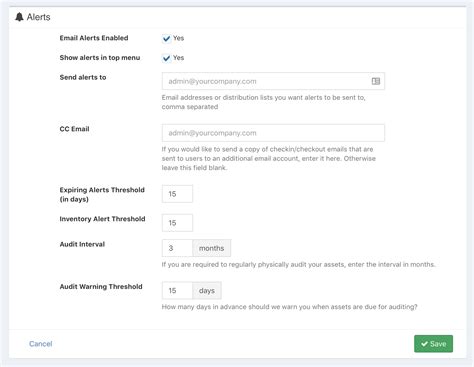Viewport: 474px width, 367px height.
Task: Toggle the Show alerts in top menu checkbox
Action: point(166,58)
